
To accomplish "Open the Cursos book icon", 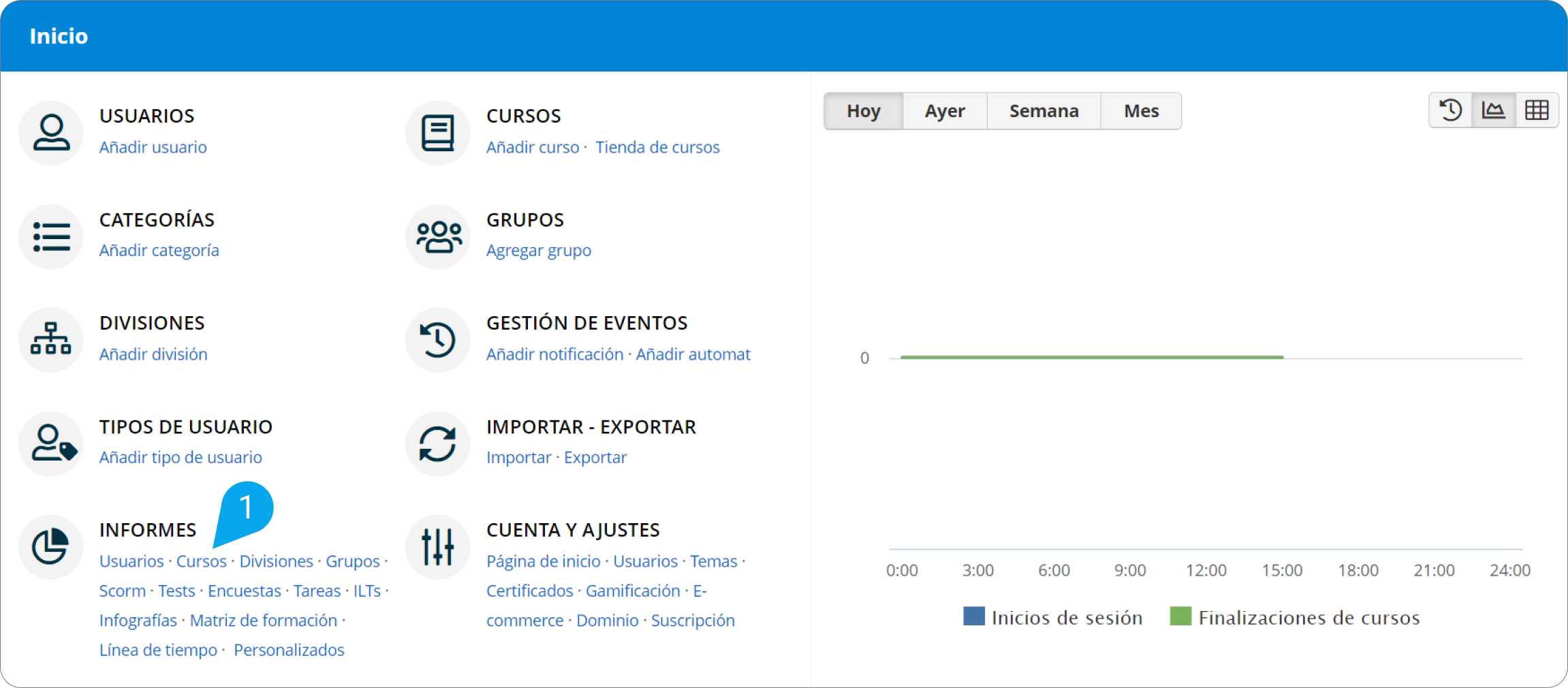I will 437,132.
